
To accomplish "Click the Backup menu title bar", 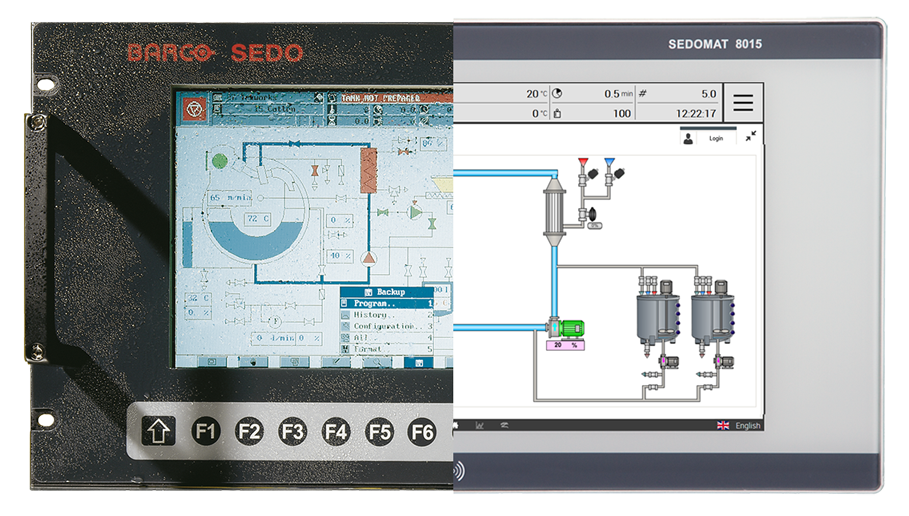I will pyautogui.click(x=387, y=292).
